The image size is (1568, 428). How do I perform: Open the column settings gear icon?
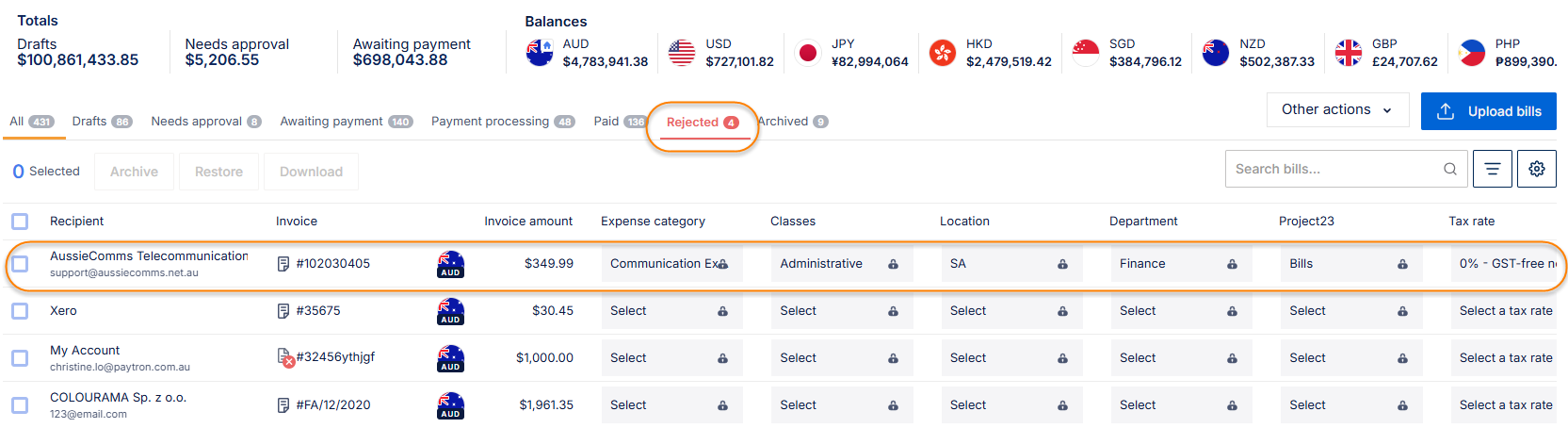1536,169
